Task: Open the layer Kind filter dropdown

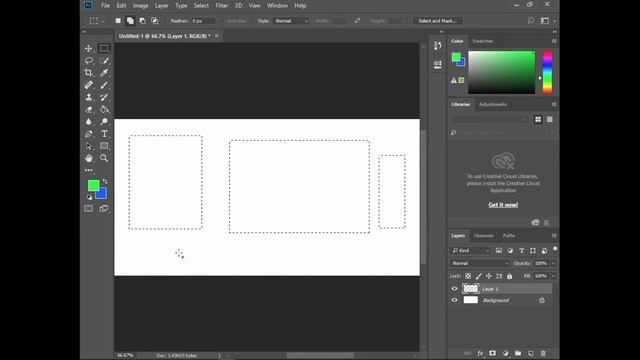Action: click(471, 250)
